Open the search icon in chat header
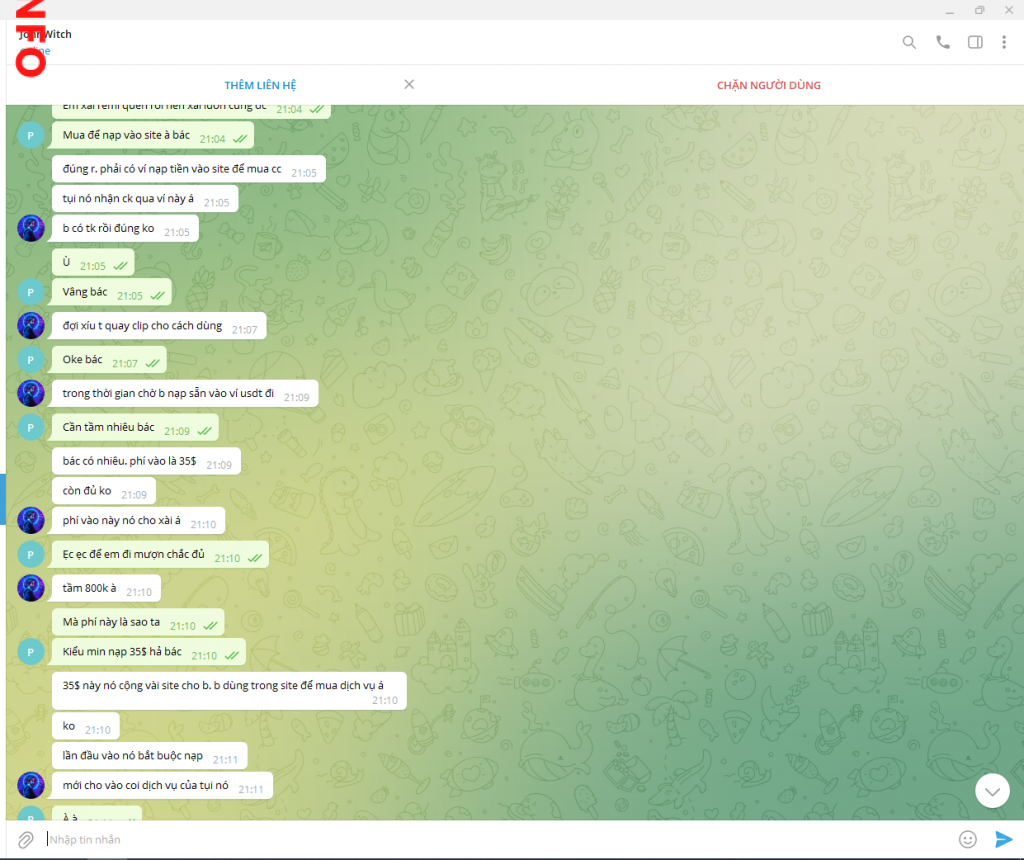Image resolution: width=1024 pixels, height=860 pixels. [909, 42]
